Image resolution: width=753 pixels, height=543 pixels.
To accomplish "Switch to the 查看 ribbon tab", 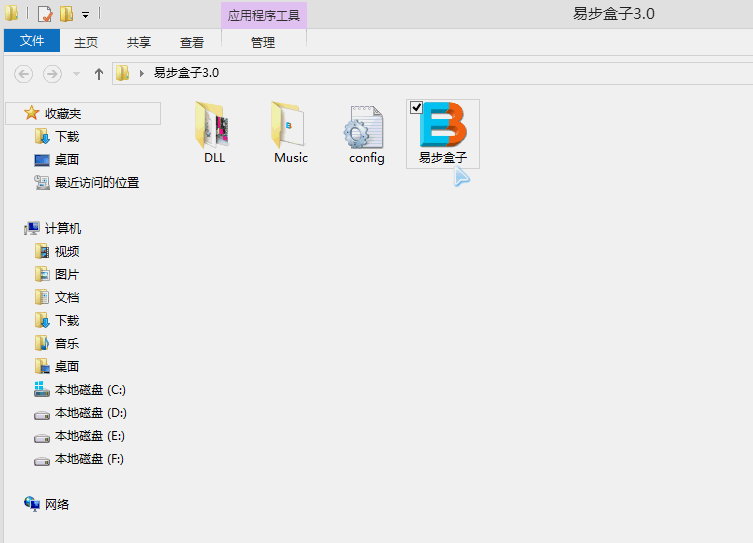I will [x=192, y=43].
